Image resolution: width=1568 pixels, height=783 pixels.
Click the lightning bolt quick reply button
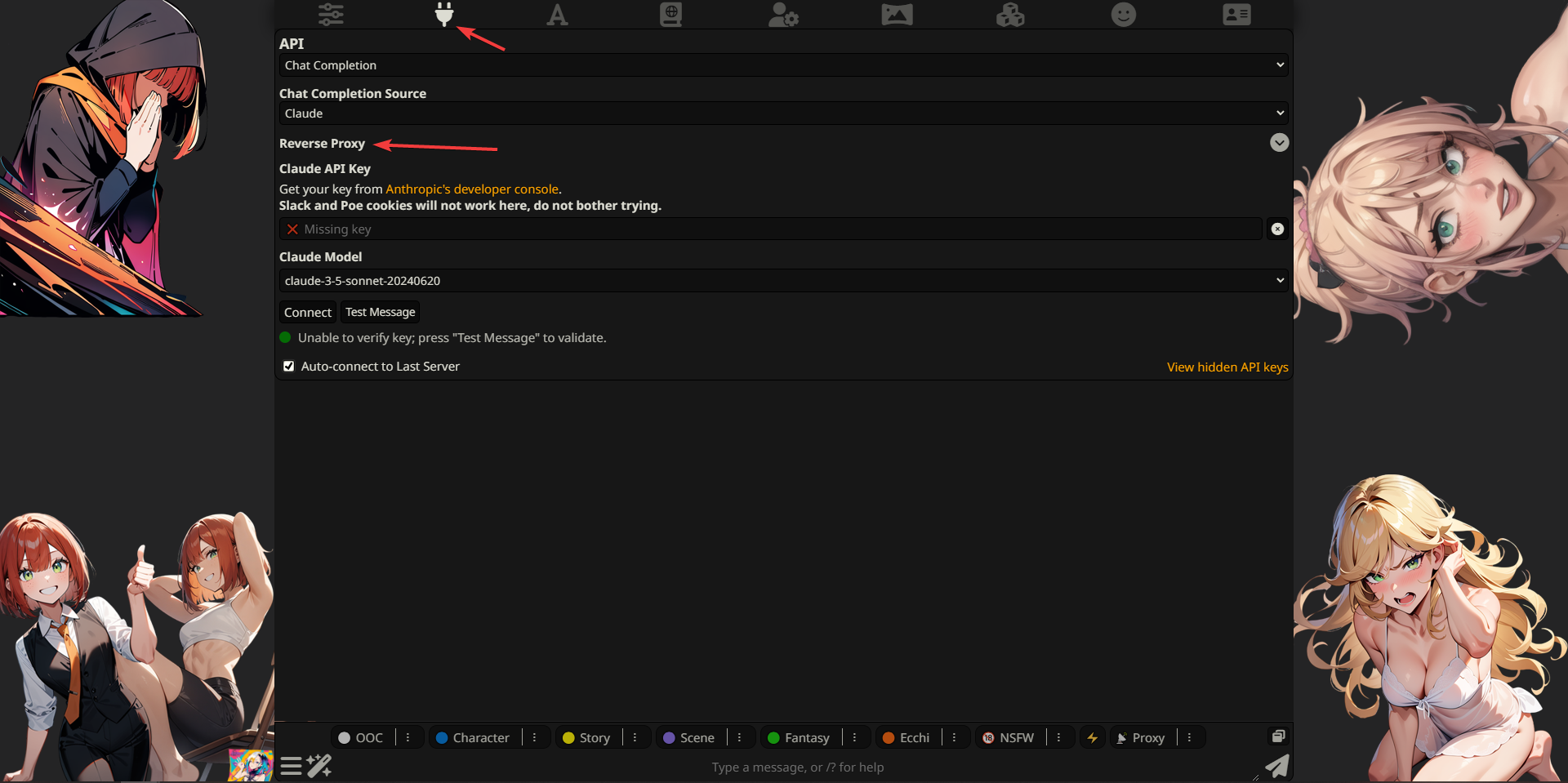pyautogui.click(x=1092, y=737)
